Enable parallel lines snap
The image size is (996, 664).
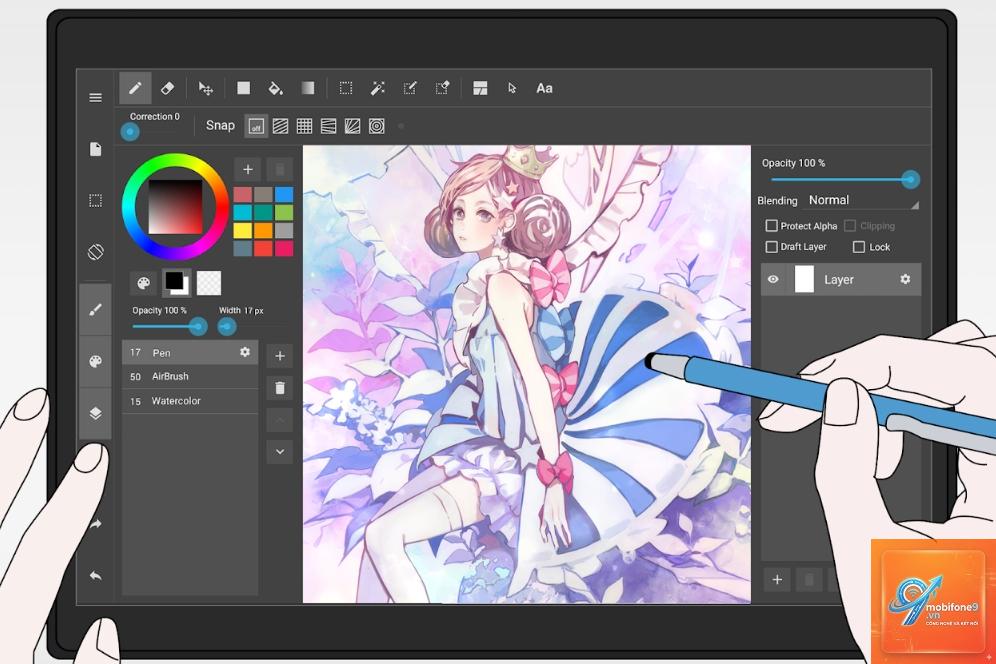(x=280, y=126)
